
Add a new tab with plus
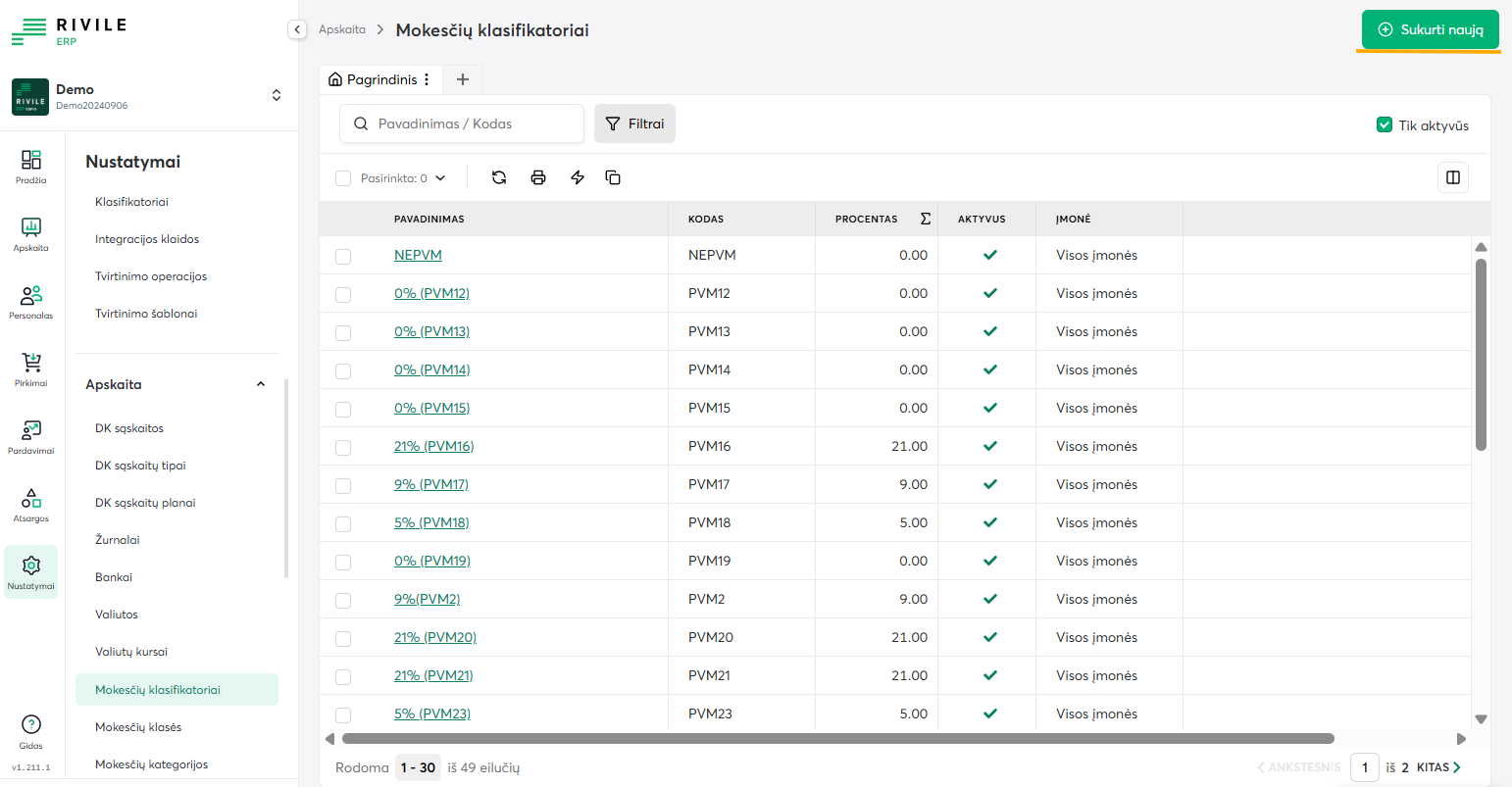tap(463, 79)
